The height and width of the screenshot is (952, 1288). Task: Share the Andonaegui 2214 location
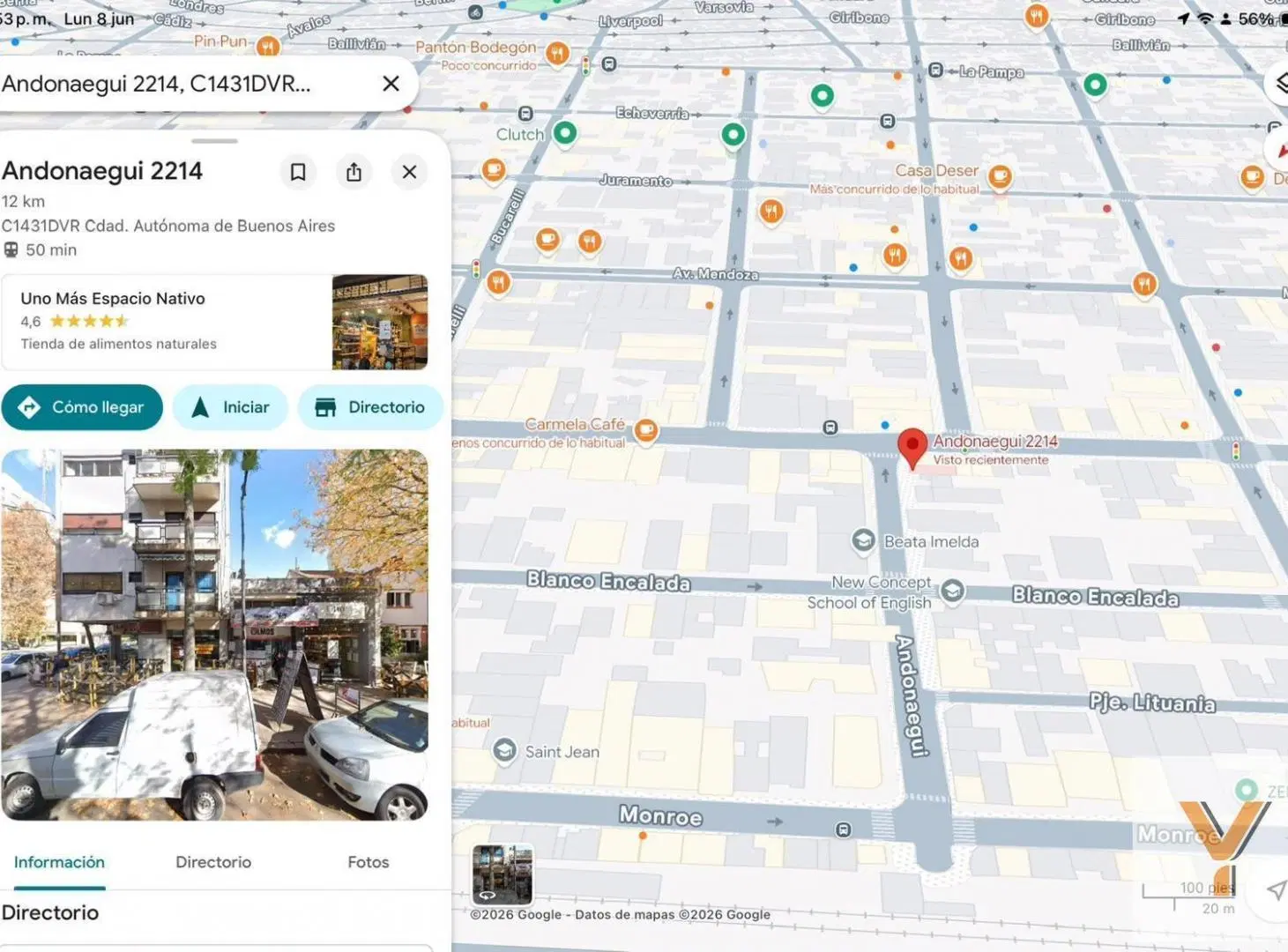pos(354,172)
